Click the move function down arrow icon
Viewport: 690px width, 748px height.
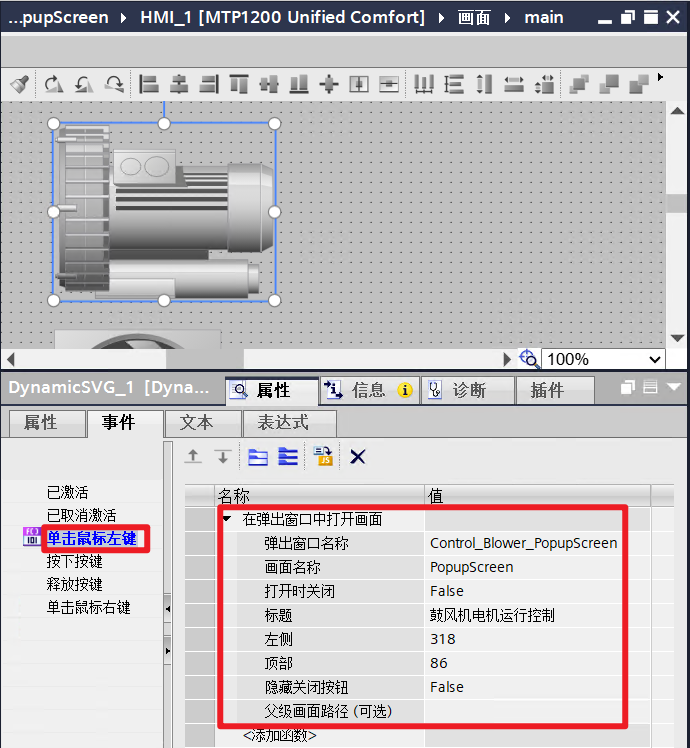pyautogui.click(x=222, y=457)
